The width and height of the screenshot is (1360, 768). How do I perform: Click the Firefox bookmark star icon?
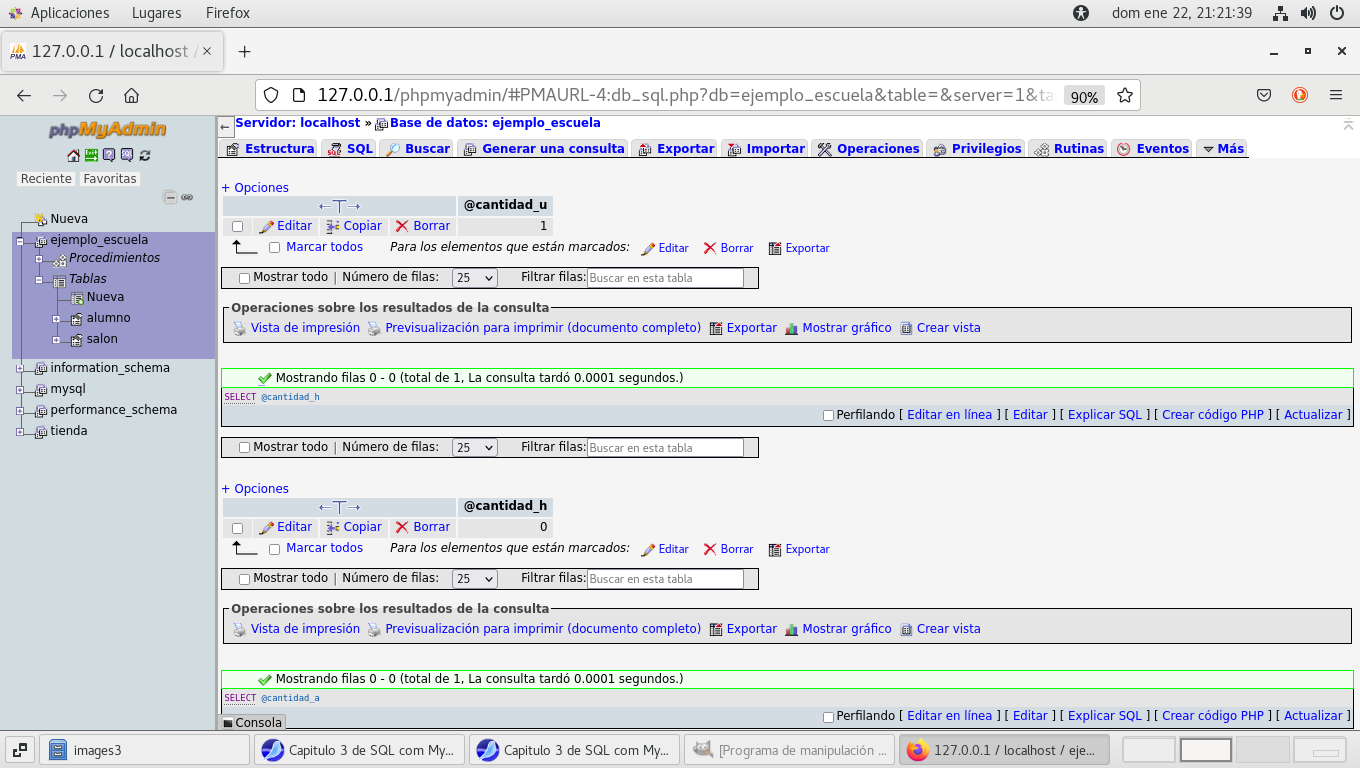pyautogui.click(x=1125, y=96)
